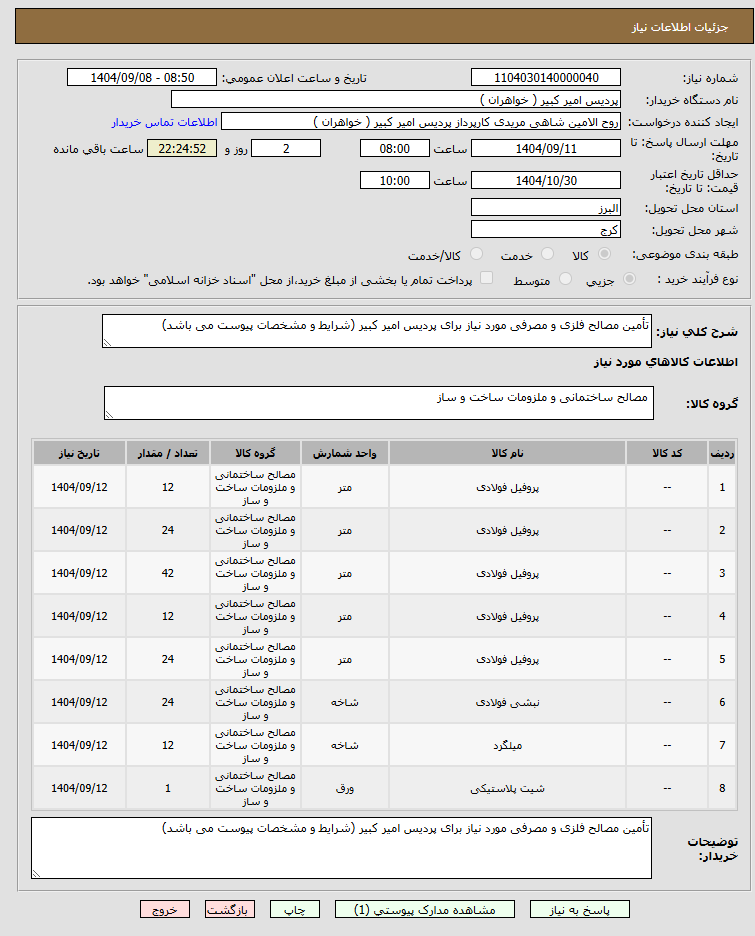Select the نبشی فولادی row item
755x936 pixels.
pos(507,703)
